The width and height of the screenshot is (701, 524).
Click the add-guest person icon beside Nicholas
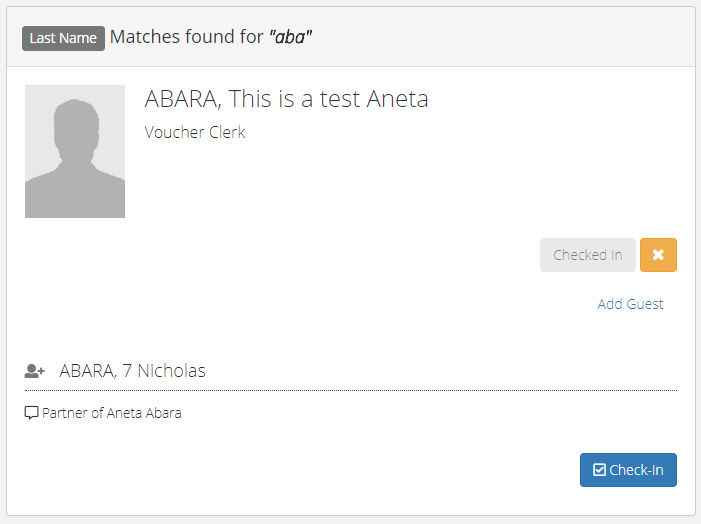coord(34,371)
